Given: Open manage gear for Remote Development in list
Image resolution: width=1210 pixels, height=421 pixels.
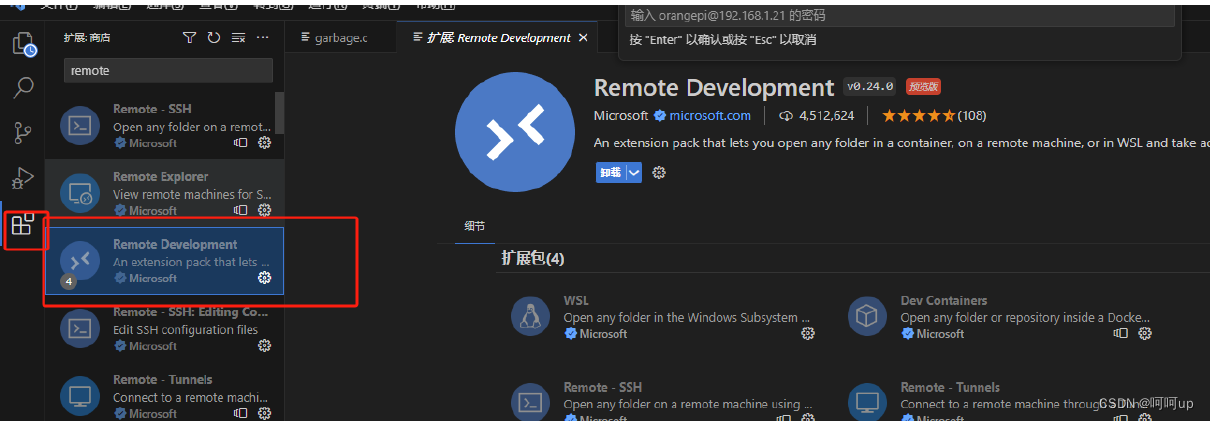Looking at the screenshot, I should click(x=265, y=278).
